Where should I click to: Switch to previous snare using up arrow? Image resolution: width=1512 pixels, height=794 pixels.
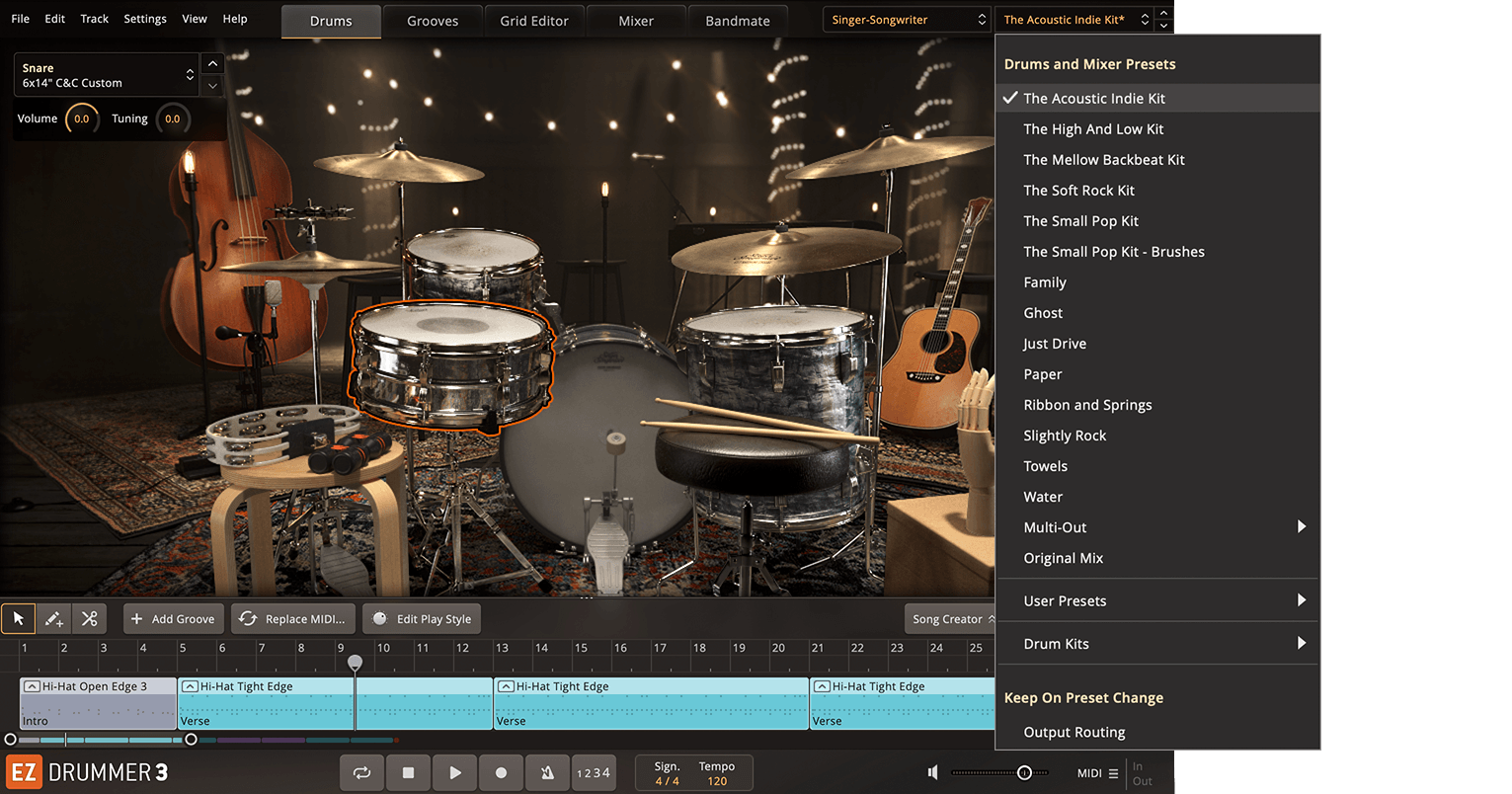coord(212,63)
